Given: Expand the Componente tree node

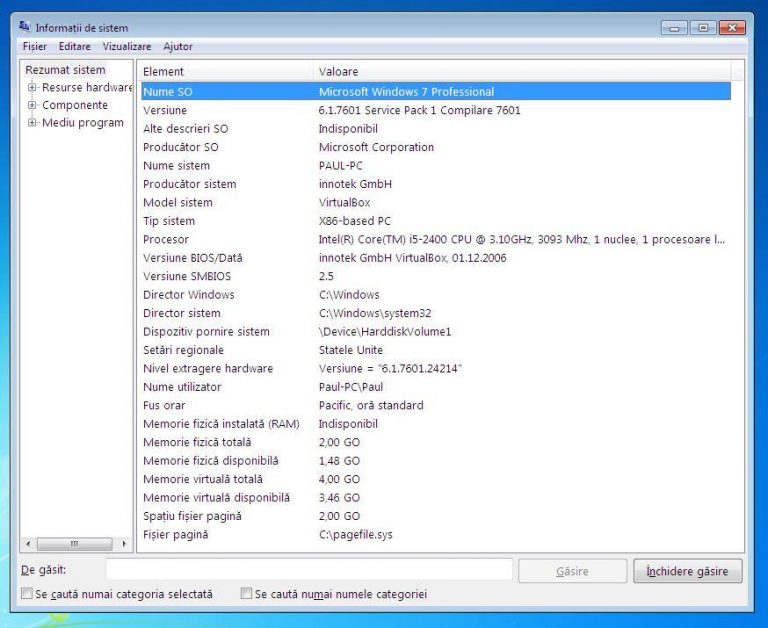Looking at the screenshot, I should (32, 105).
